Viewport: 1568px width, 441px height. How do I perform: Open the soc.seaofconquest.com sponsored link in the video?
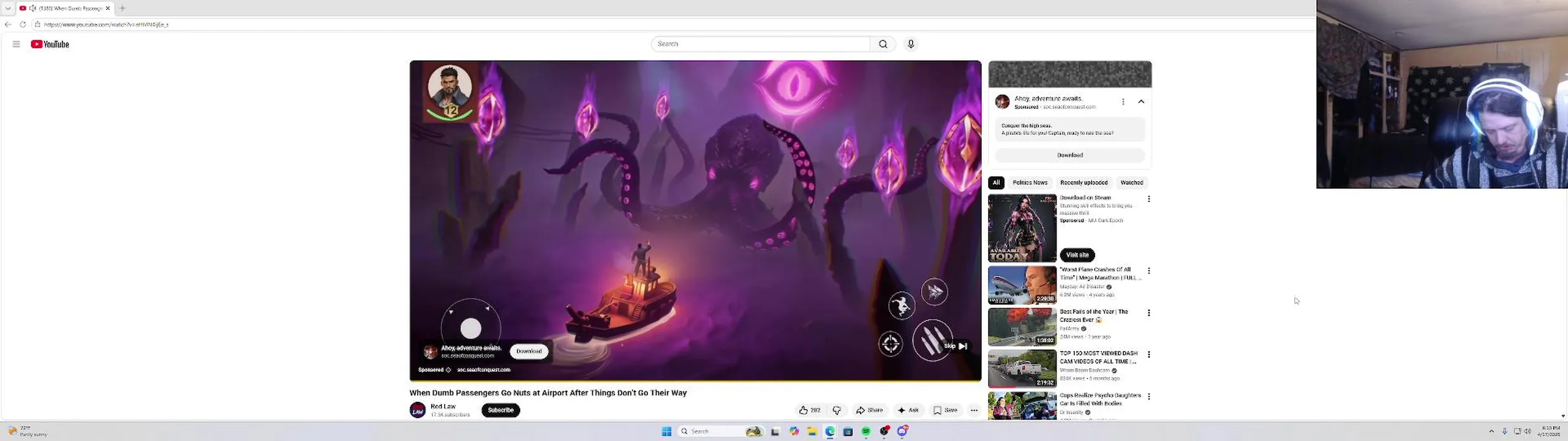[483, 370]
